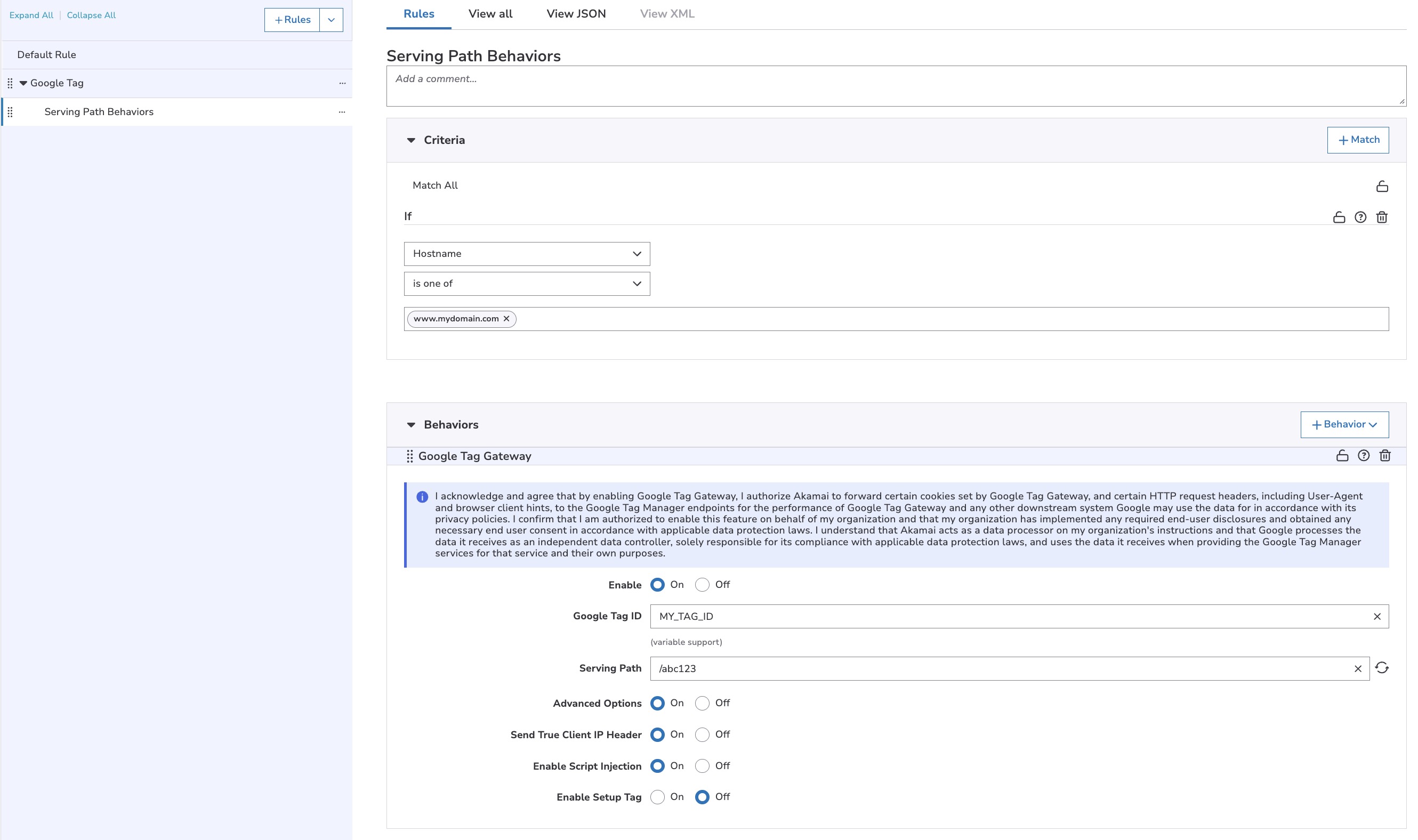Screen dimensions: 1418x840
Task: Open help for Google Tag Gateway behavior
Action: point(1363,456)
